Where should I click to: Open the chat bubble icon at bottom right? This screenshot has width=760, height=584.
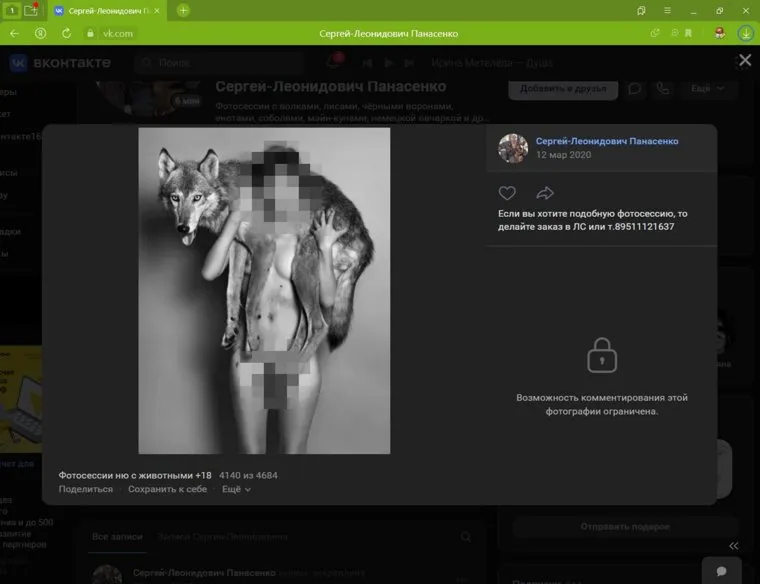tap(720, 570)
